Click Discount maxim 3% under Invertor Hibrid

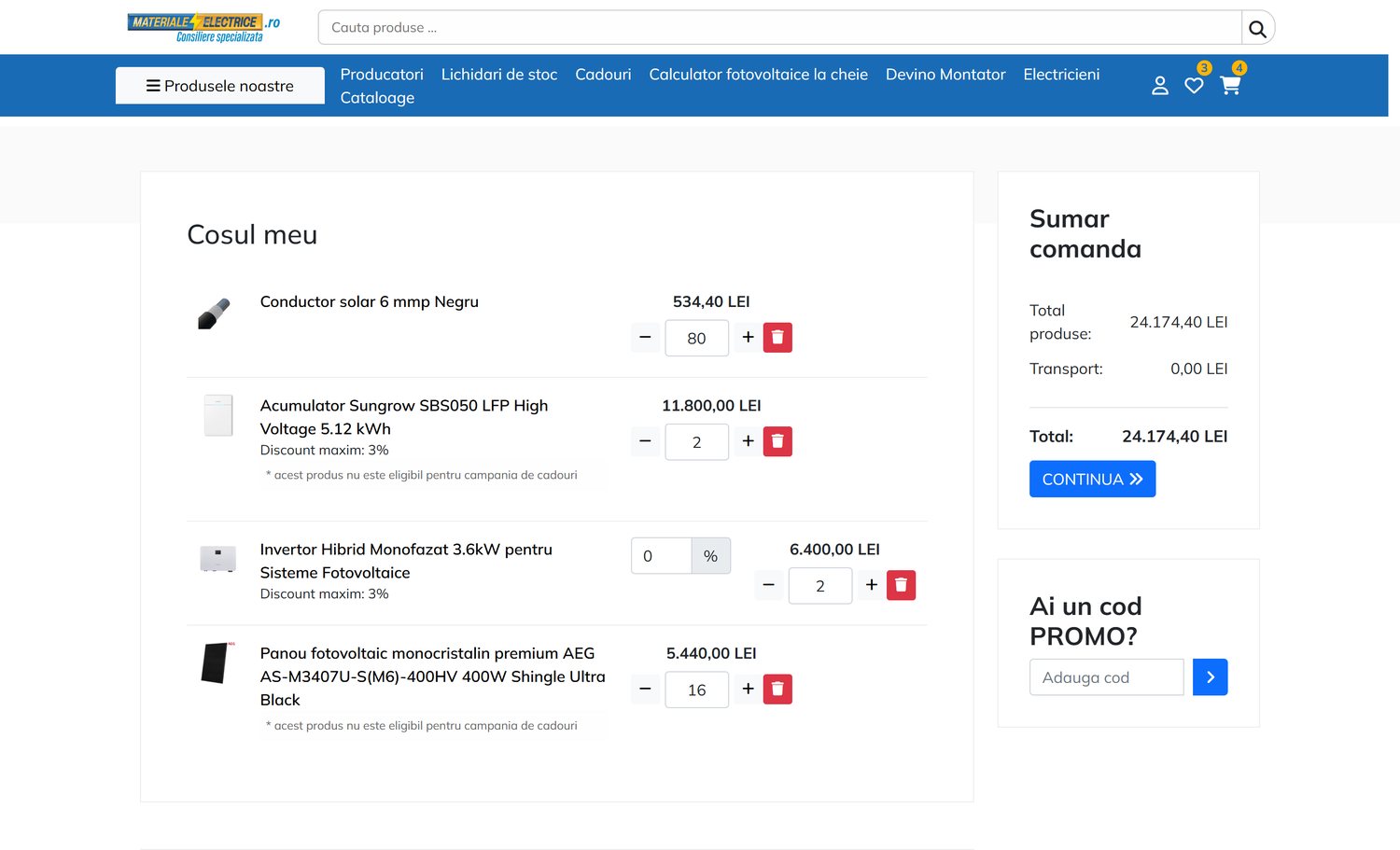[x=325, y=593]
